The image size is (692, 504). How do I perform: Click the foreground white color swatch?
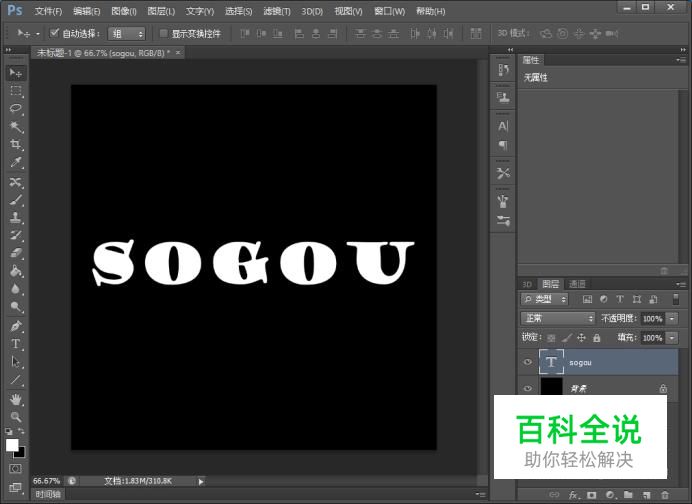pyautogui.click(x=11, y=445)
